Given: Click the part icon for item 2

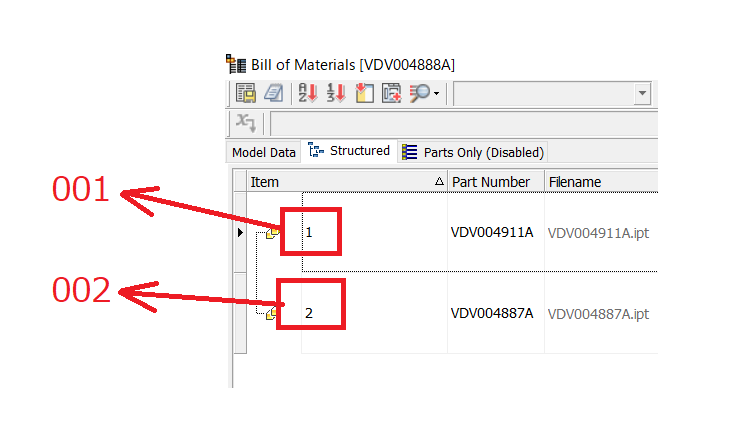Looking at the screenshot, I should [x=271, y=314].
